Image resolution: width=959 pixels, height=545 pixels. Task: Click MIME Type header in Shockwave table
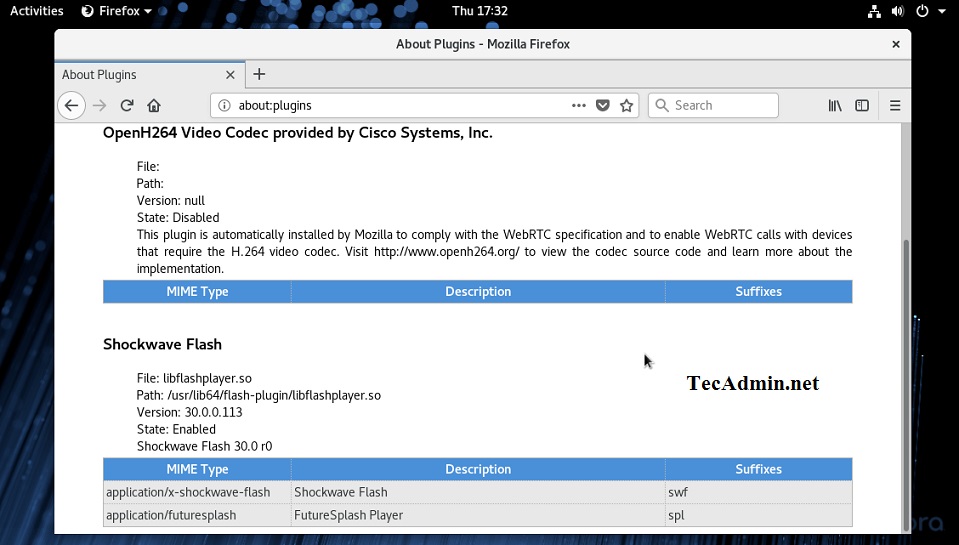197,469
